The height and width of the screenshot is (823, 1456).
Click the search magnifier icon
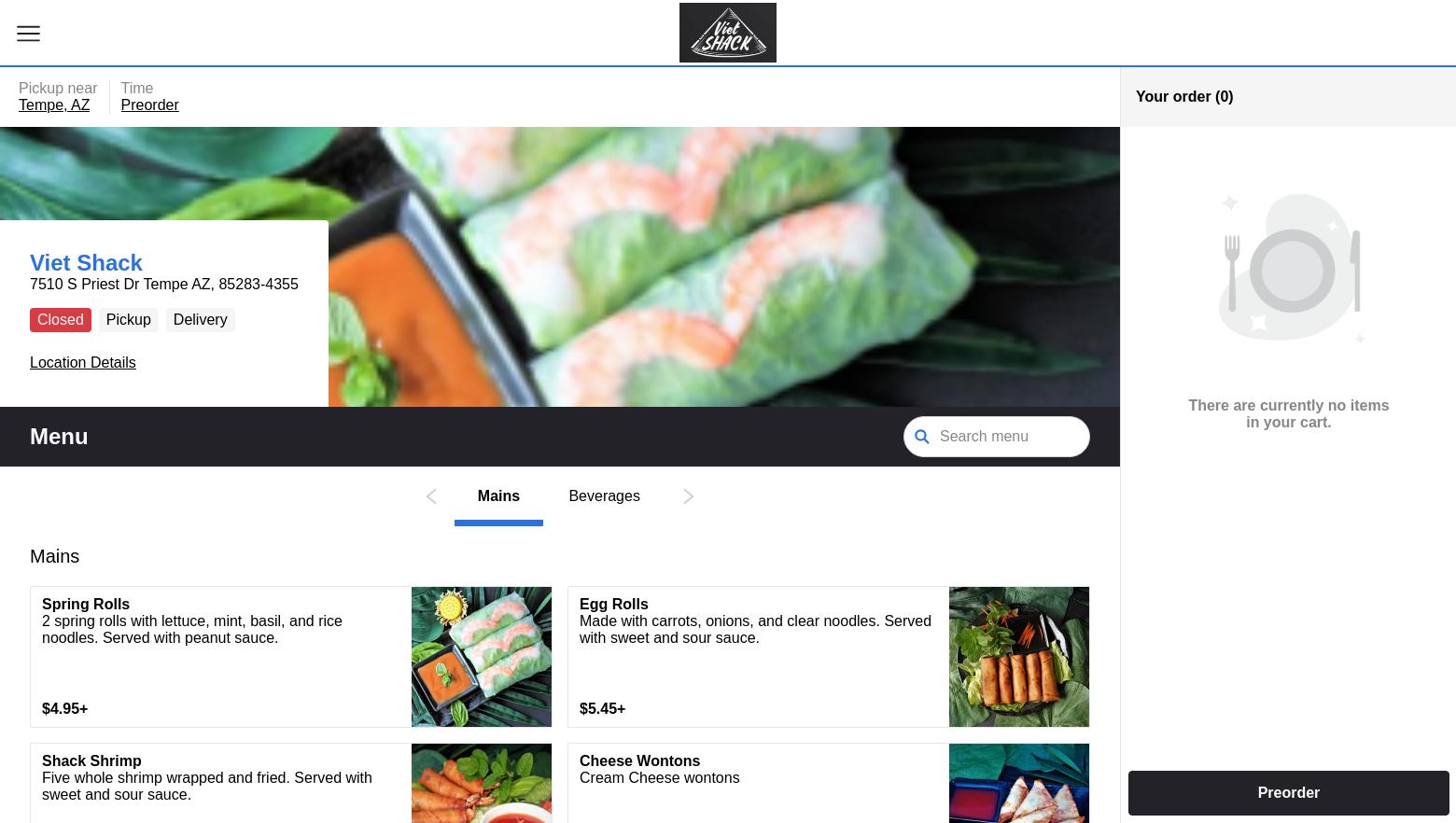coord(921,437)
